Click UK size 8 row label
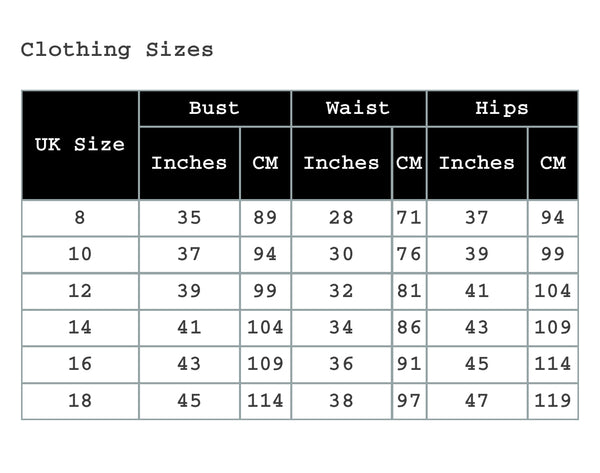 [80, 218]
